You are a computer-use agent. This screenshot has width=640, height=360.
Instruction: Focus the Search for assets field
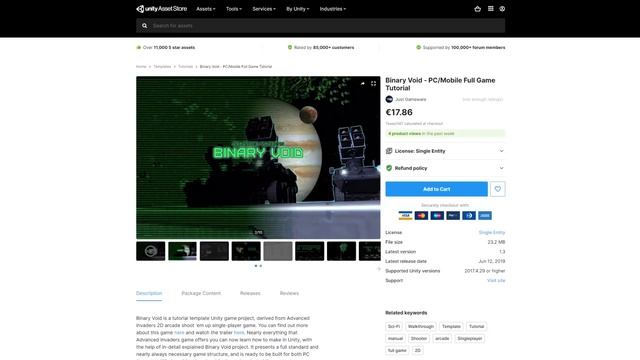click(x=321, y=26)
